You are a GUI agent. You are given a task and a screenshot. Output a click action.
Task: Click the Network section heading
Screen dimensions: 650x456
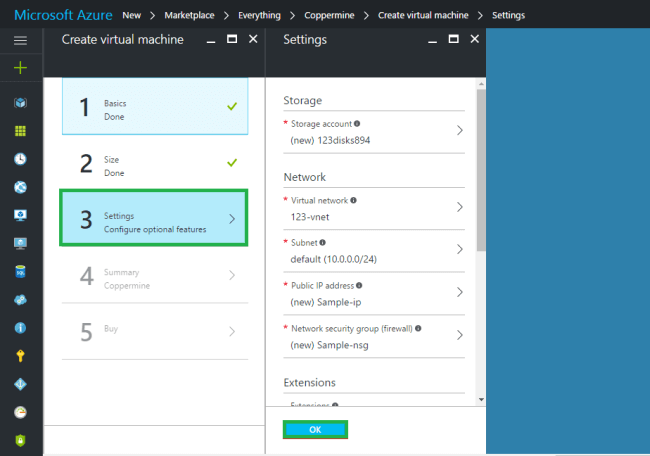[x=305, y=177]
